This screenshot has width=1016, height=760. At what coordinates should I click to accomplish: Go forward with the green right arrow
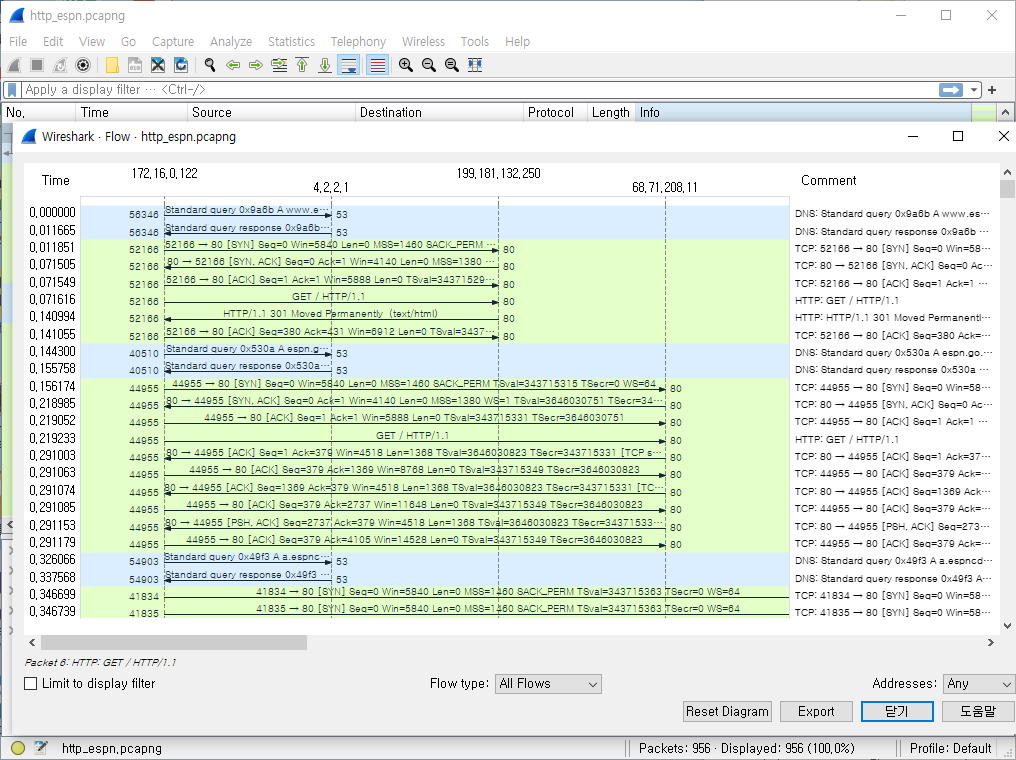(256, 65)
